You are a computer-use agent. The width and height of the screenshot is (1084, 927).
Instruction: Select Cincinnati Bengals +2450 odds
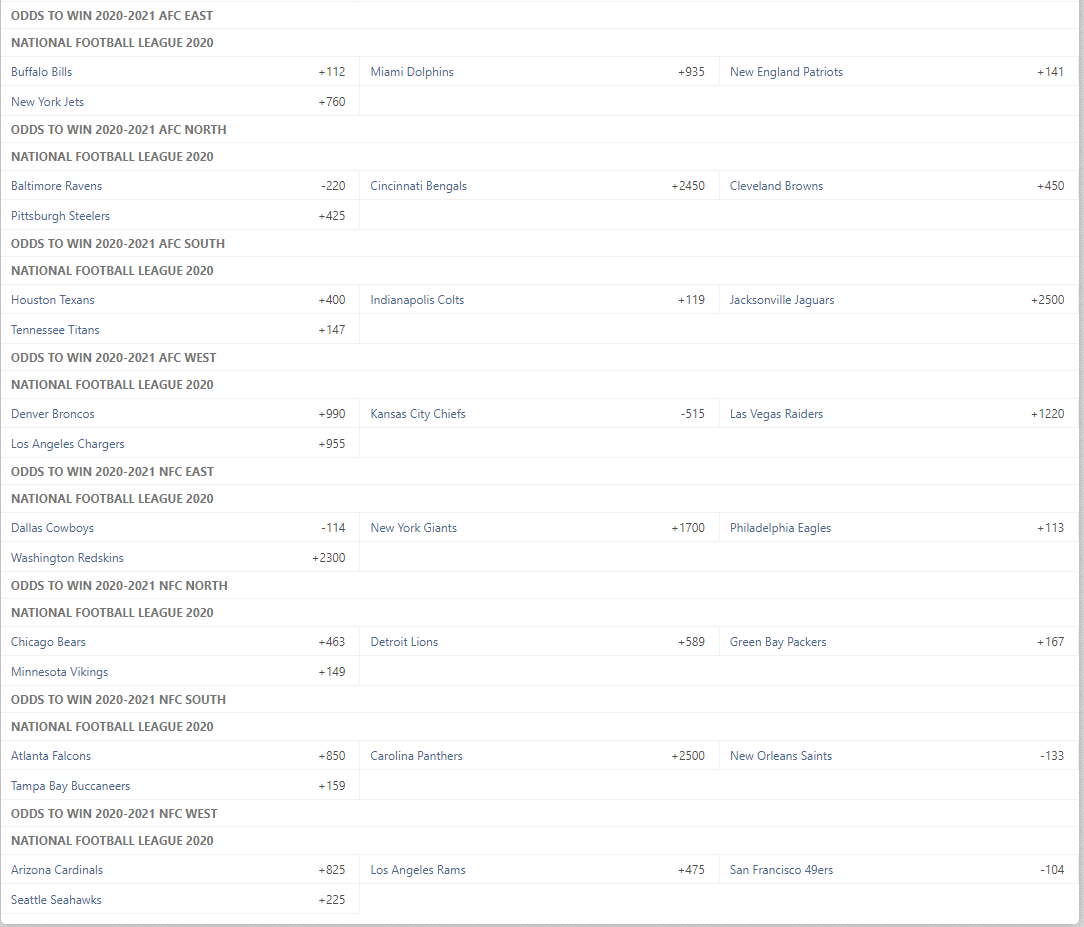tap(539, 186)
